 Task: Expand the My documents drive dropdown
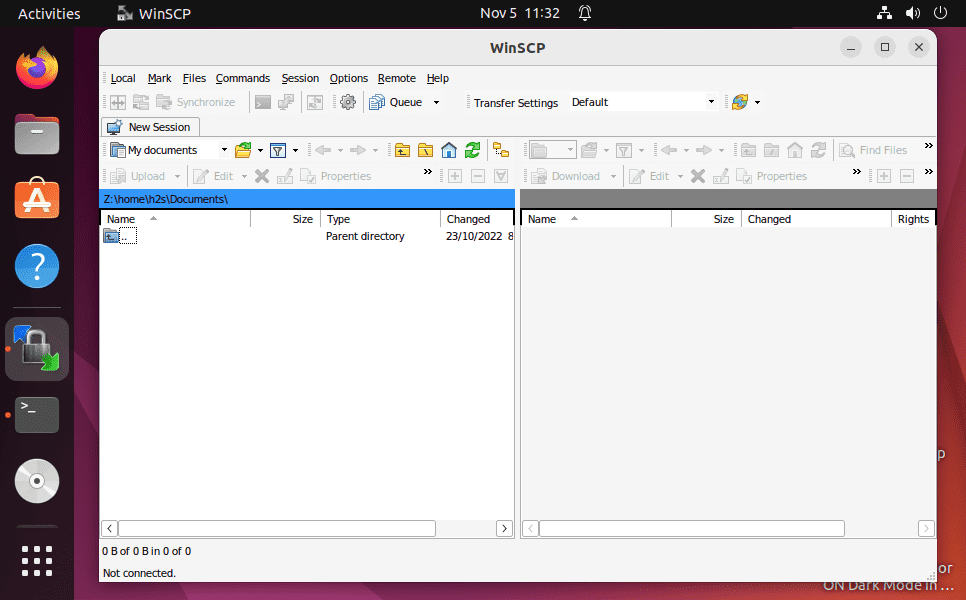pos(224,150)
